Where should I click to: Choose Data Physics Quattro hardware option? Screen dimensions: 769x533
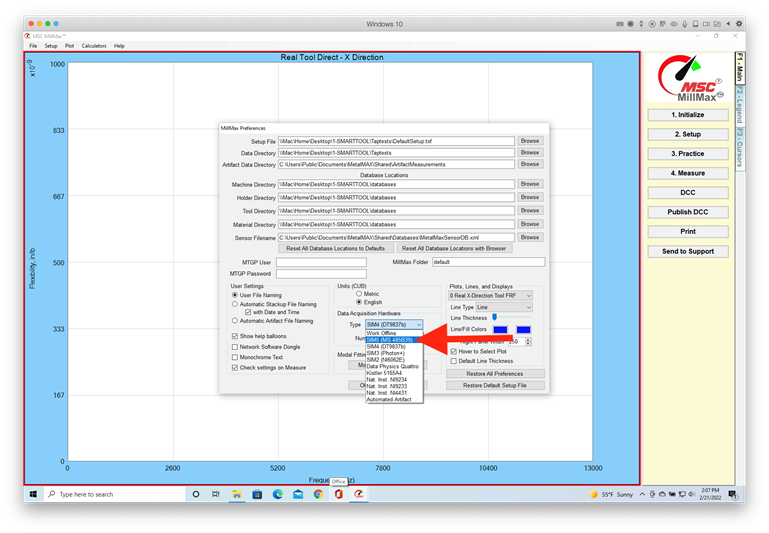pos(394,366)
